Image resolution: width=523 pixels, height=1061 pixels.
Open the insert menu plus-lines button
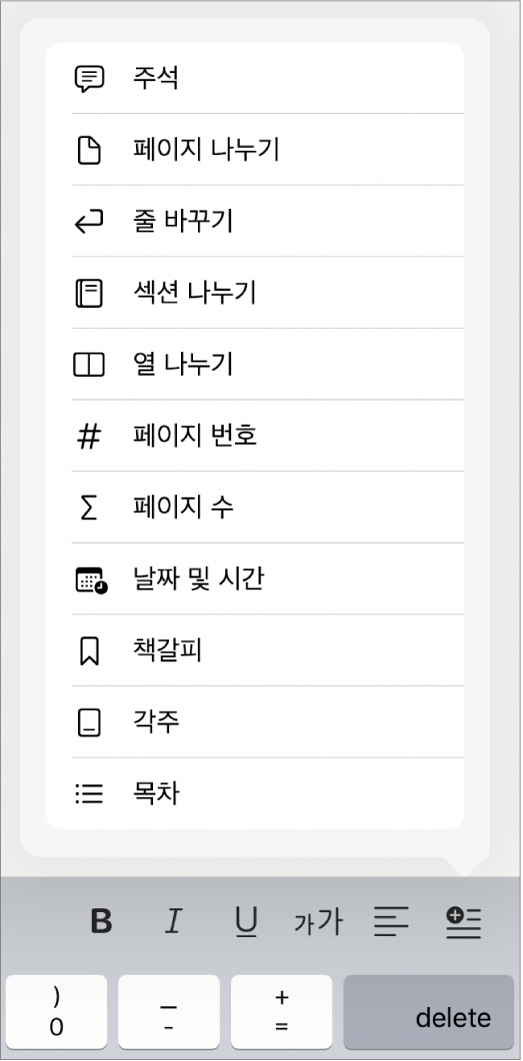click(463, 923)
